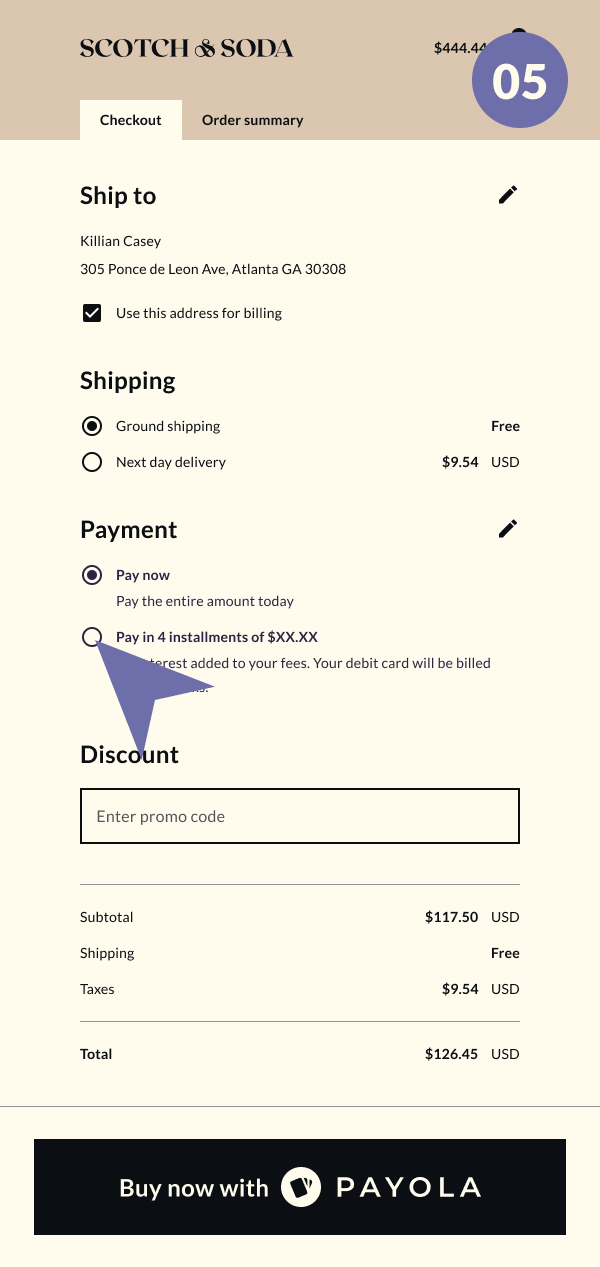Screen dimensions: 600x1267
Task: Choose Pay in 4 installments option
Action: click(91, 636)
